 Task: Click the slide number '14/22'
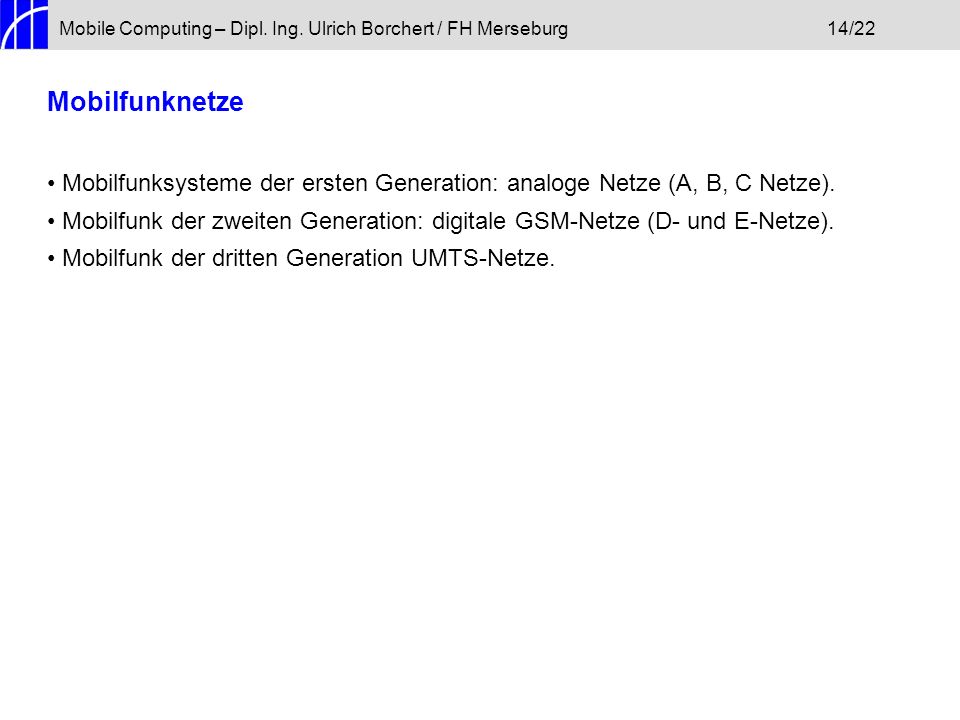pyautogui.click(x=851, y=28)
